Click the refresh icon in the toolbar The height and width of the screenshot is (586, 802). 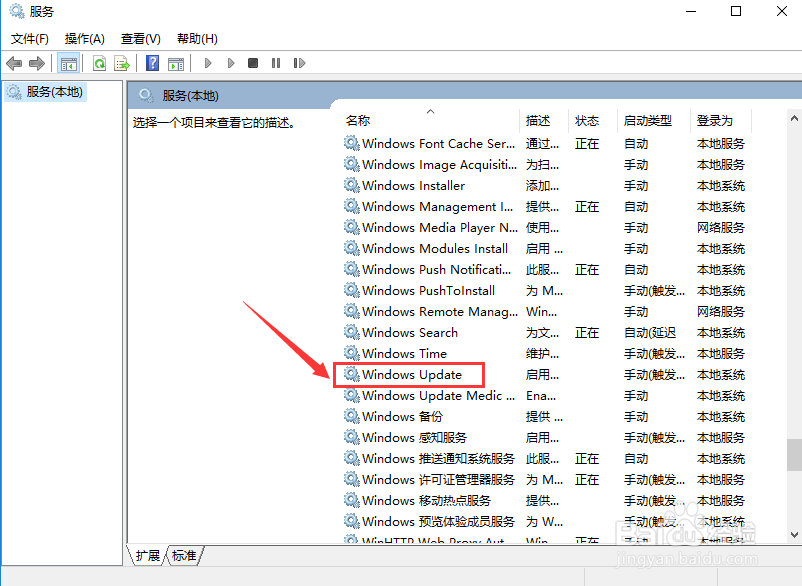point(99,63)
